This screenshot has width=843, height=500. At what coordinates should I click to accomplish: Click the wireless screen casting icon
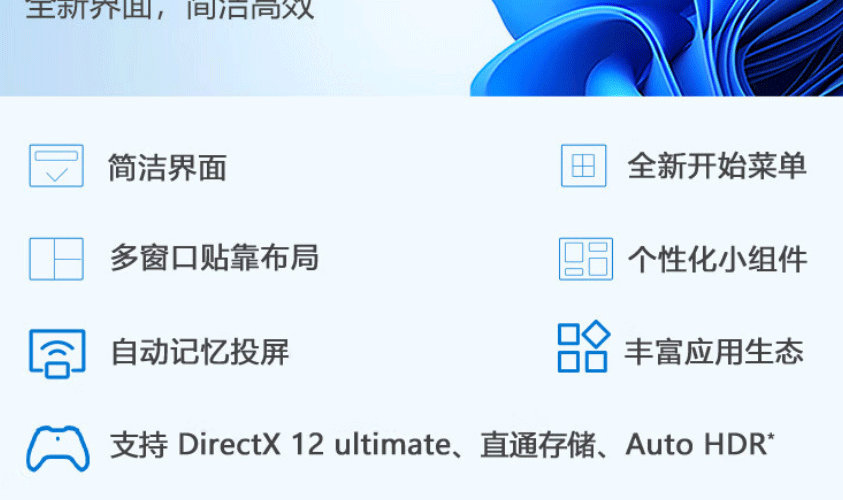point(57,354)
